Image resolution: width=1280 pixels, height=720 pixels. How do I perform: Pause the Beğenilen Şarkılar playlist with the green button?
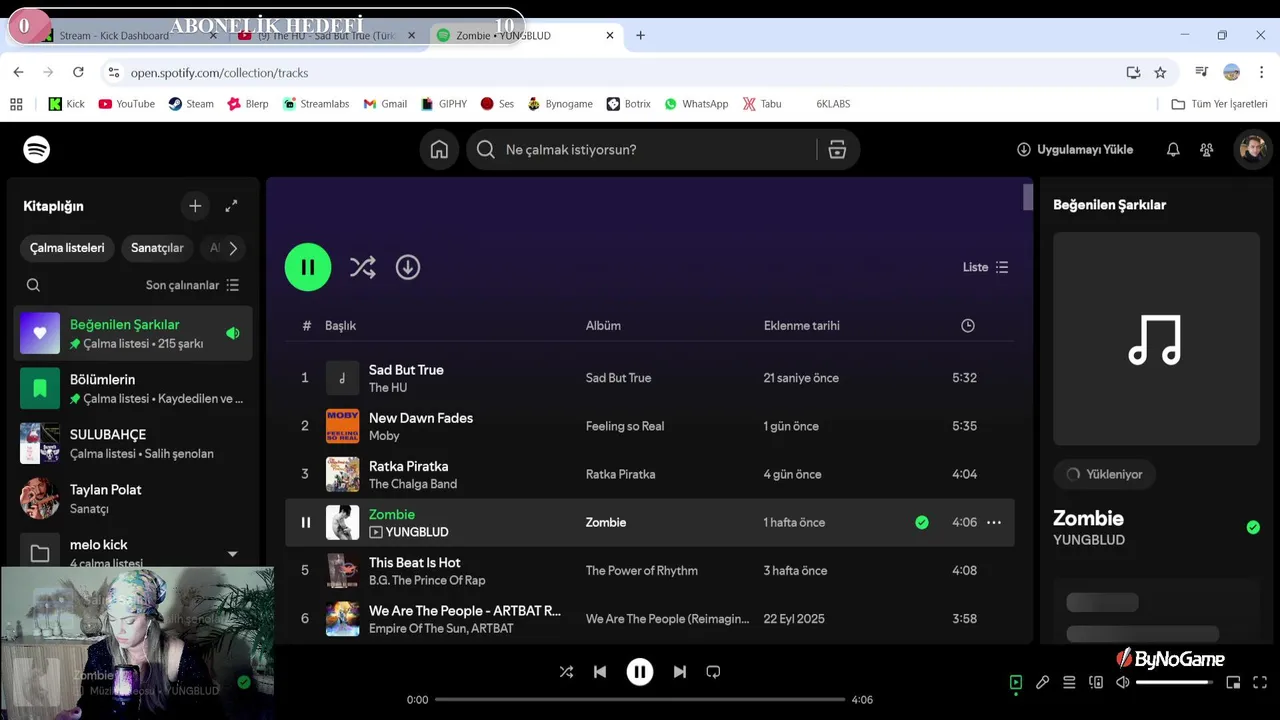point(308,267)
